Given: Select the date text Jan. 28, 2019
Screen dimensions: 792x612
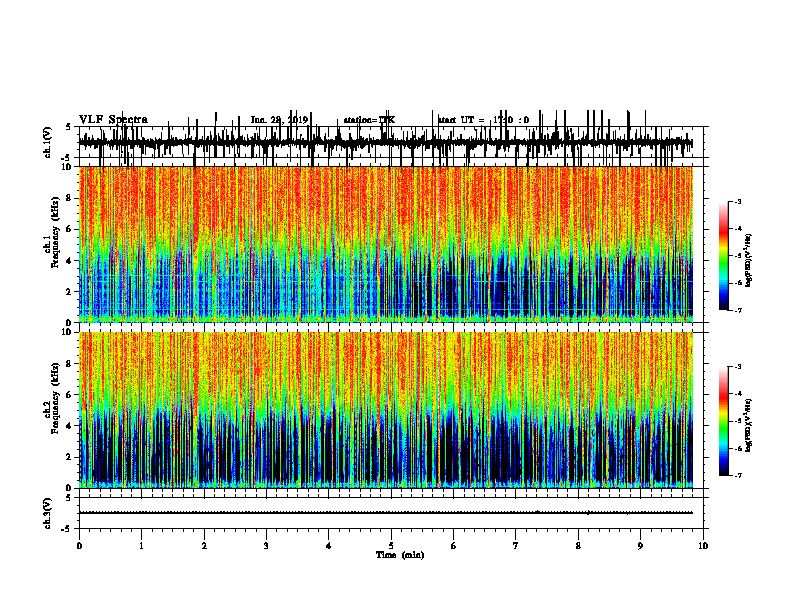Looking at the screenshot, I should pos(279,120).
